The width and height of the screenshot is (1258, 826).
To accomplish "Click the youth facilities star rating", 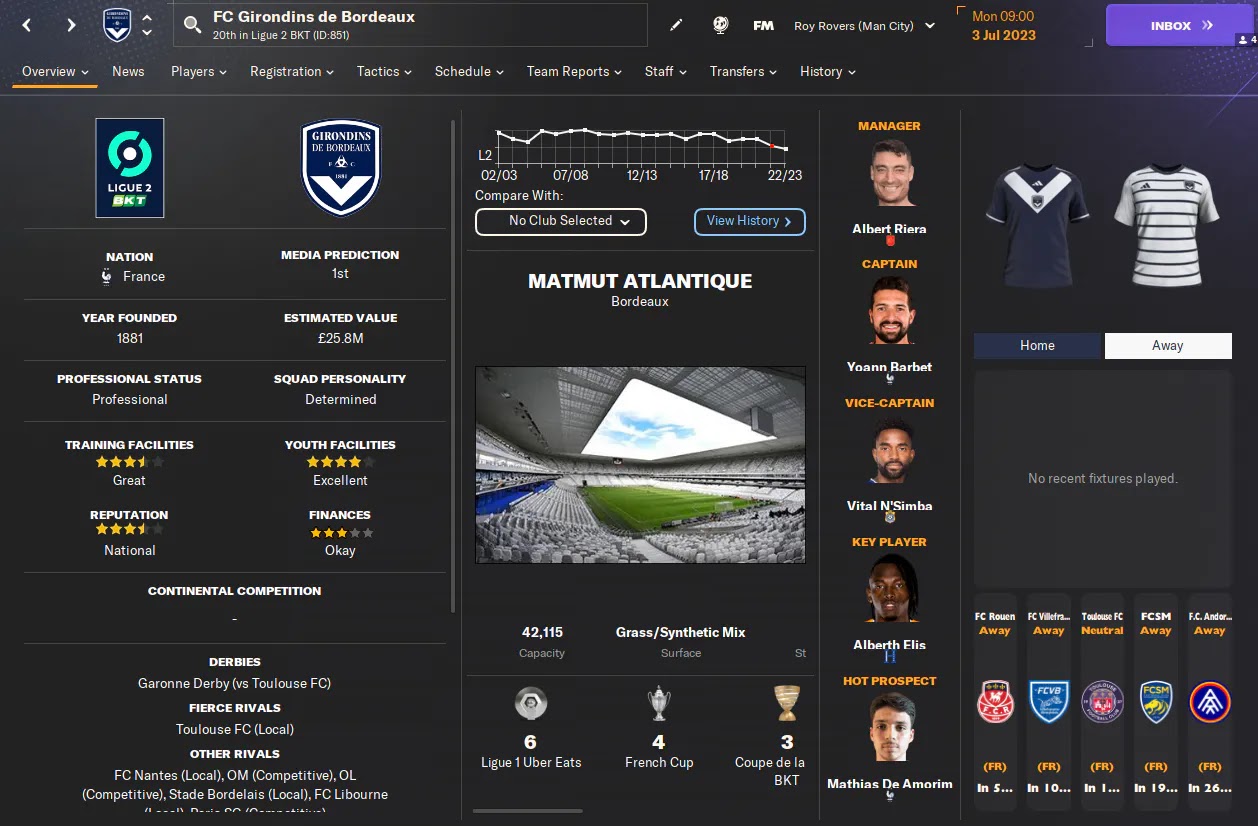I will pyautogui.click(x=340, y=462).
